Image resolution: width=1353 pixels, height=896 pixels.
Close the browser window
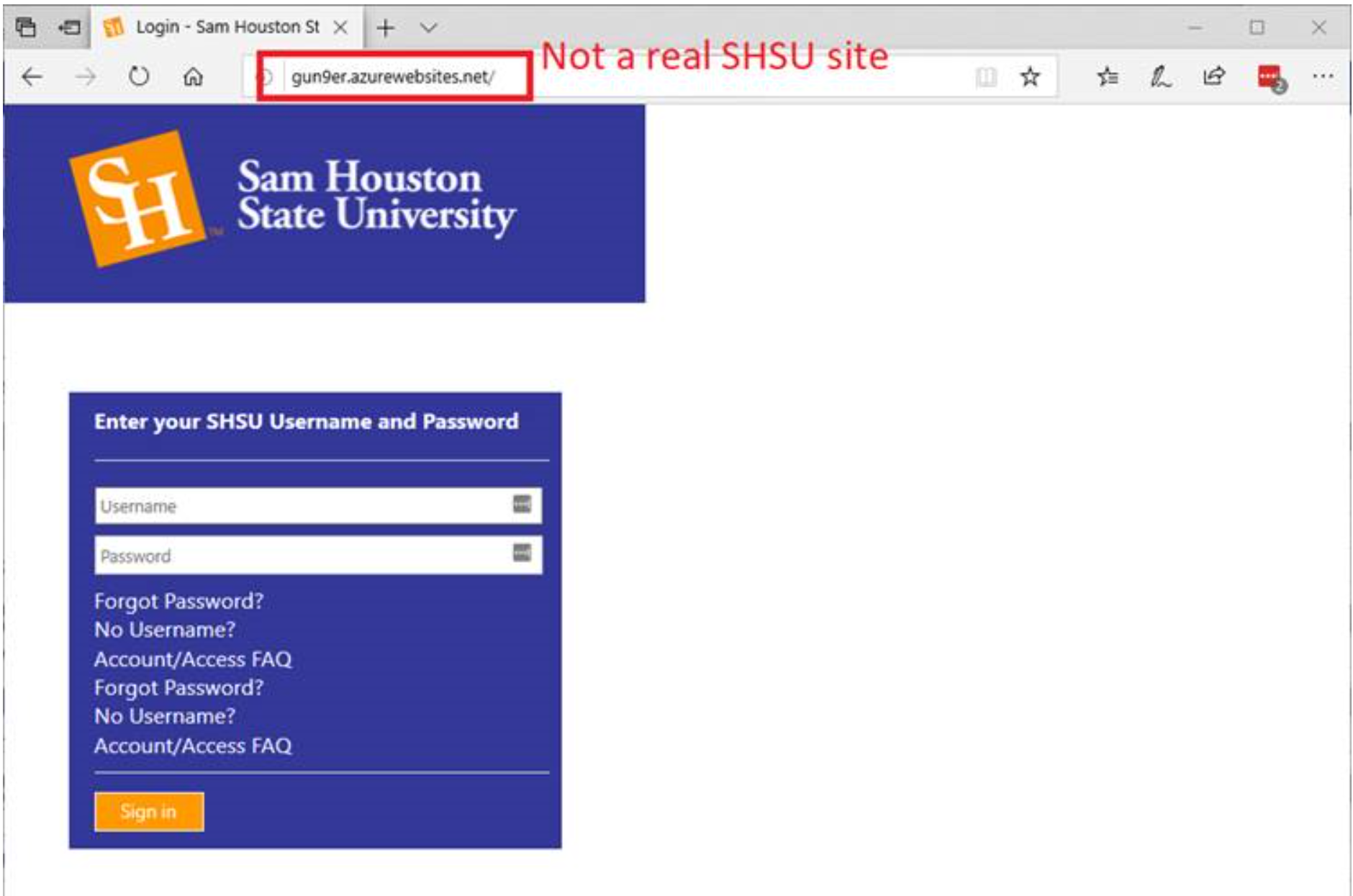(x=1318, y=27)
